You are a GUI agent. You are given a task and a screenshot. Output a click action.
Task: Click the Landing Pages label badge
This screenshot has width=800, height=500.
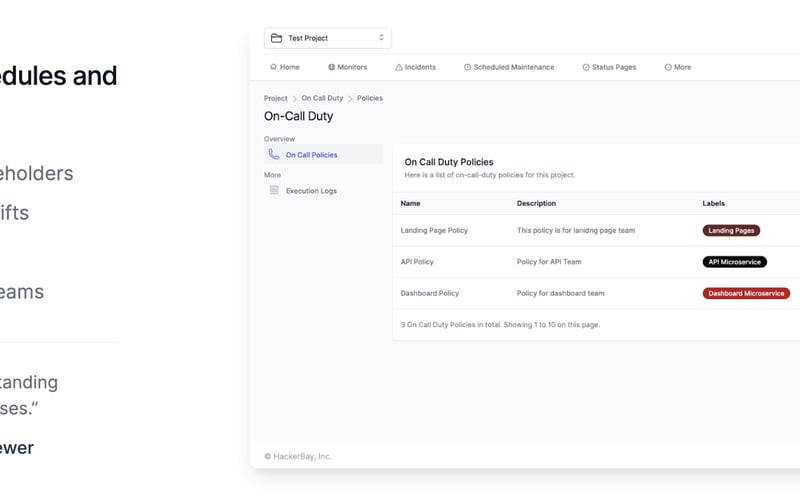(x=731, y=231)
